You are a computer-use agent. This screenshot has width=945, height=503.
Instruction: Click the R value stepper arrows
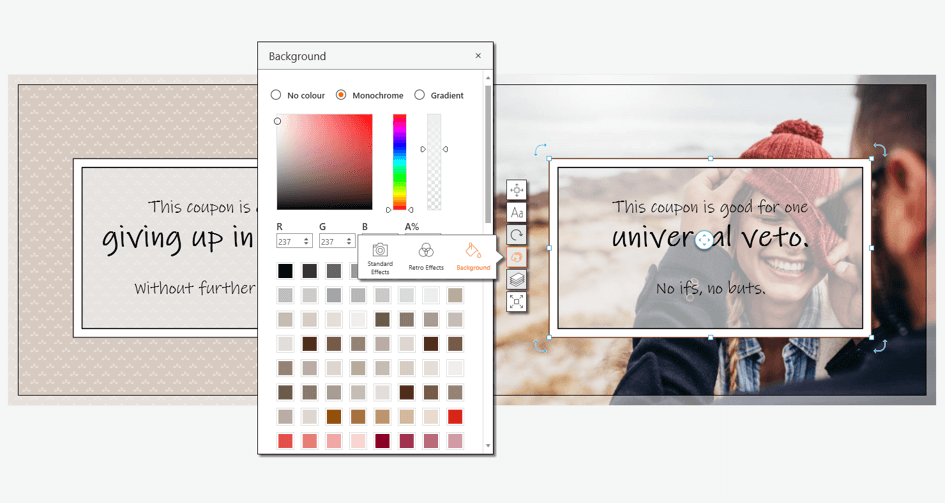tap(306, 241)
